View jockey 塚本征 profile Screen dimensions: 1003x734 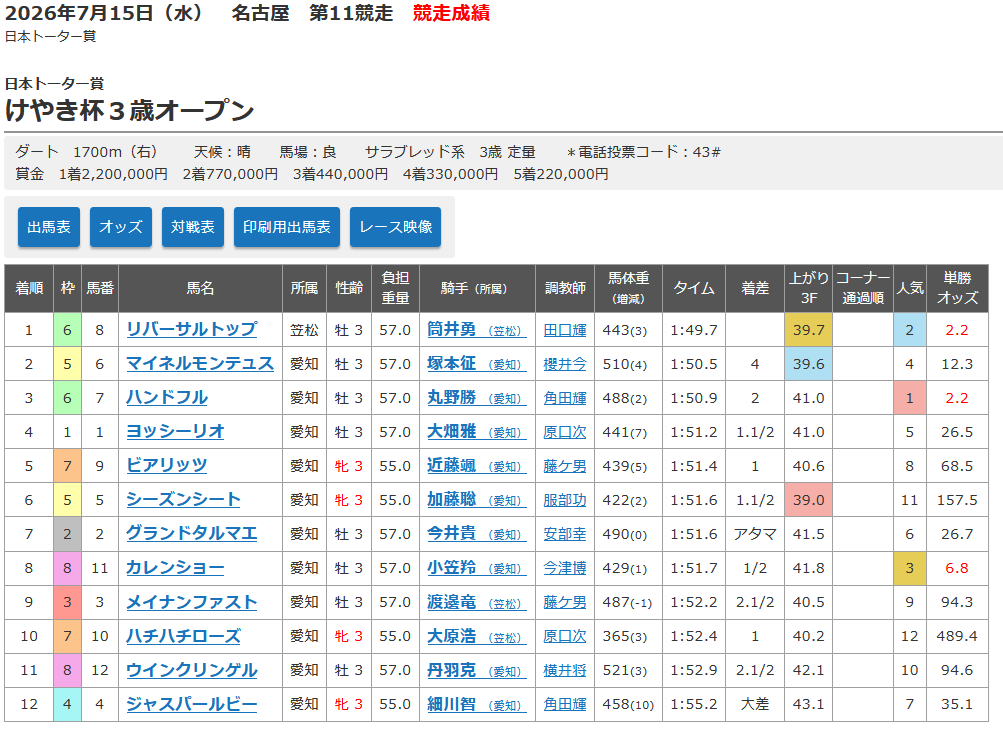point(477,363)
